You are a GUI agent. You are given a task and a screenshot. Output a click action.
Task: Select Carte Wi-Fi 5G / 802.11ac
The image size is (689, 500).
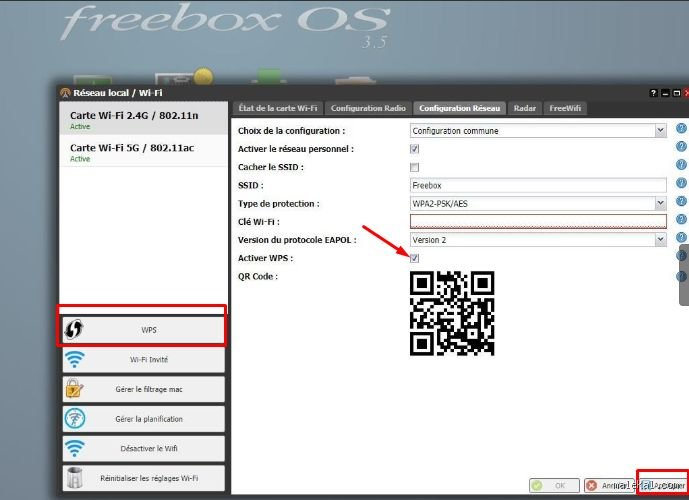click(144, 151)
